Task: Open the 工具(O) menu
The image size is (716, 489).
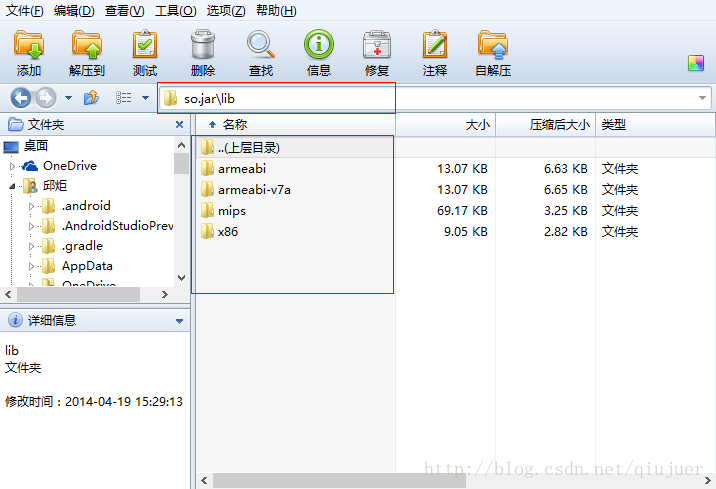Action: 176,11
